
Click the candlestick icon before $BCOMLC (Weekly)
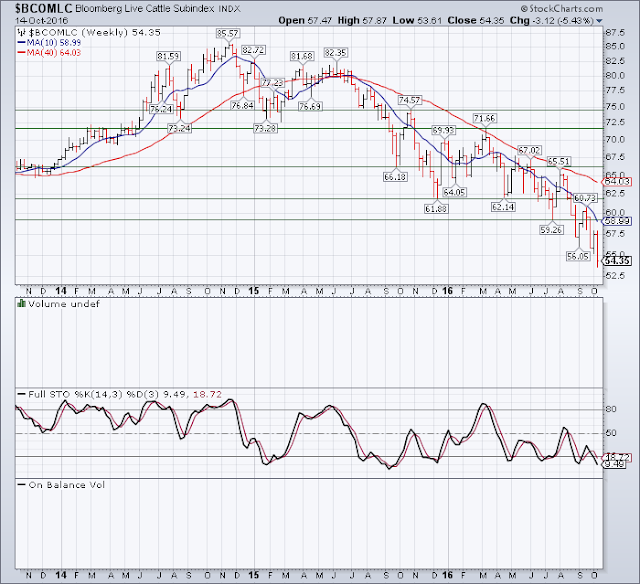pyautogui.click(x=21, y=32)
